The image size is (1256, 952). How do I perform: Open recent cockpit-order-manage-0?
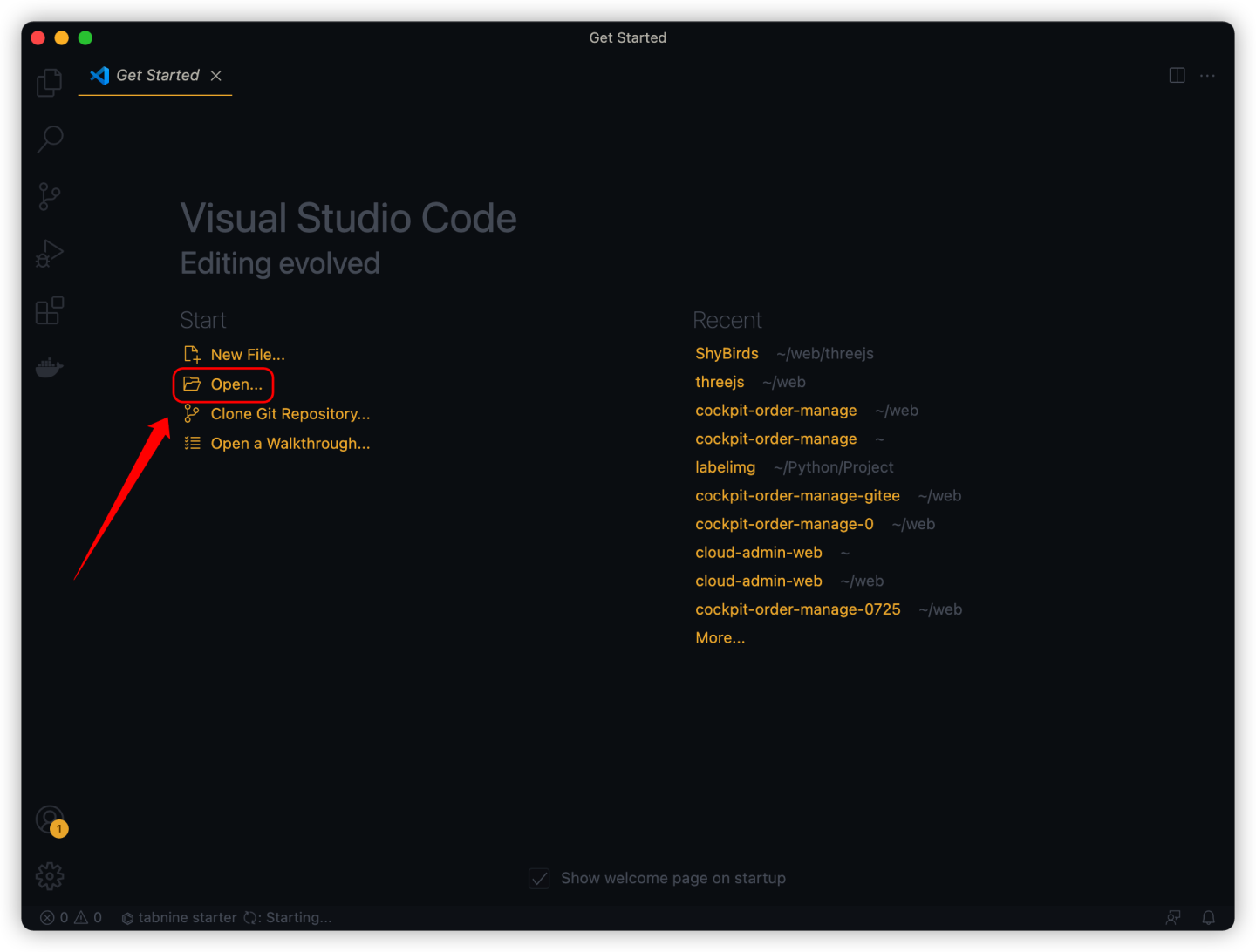point(784,524)
